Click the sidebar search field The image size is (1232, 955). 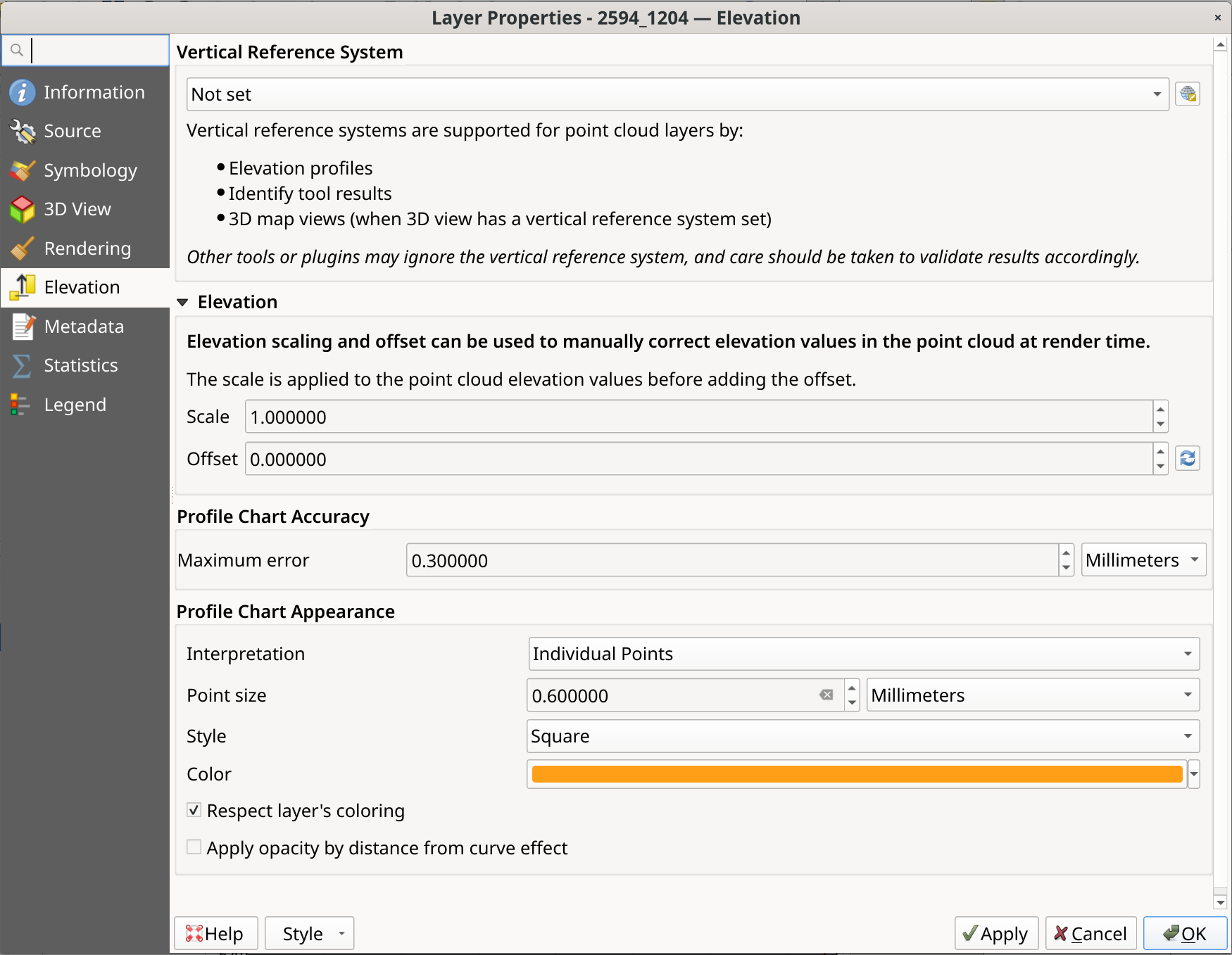coord(85,50)
